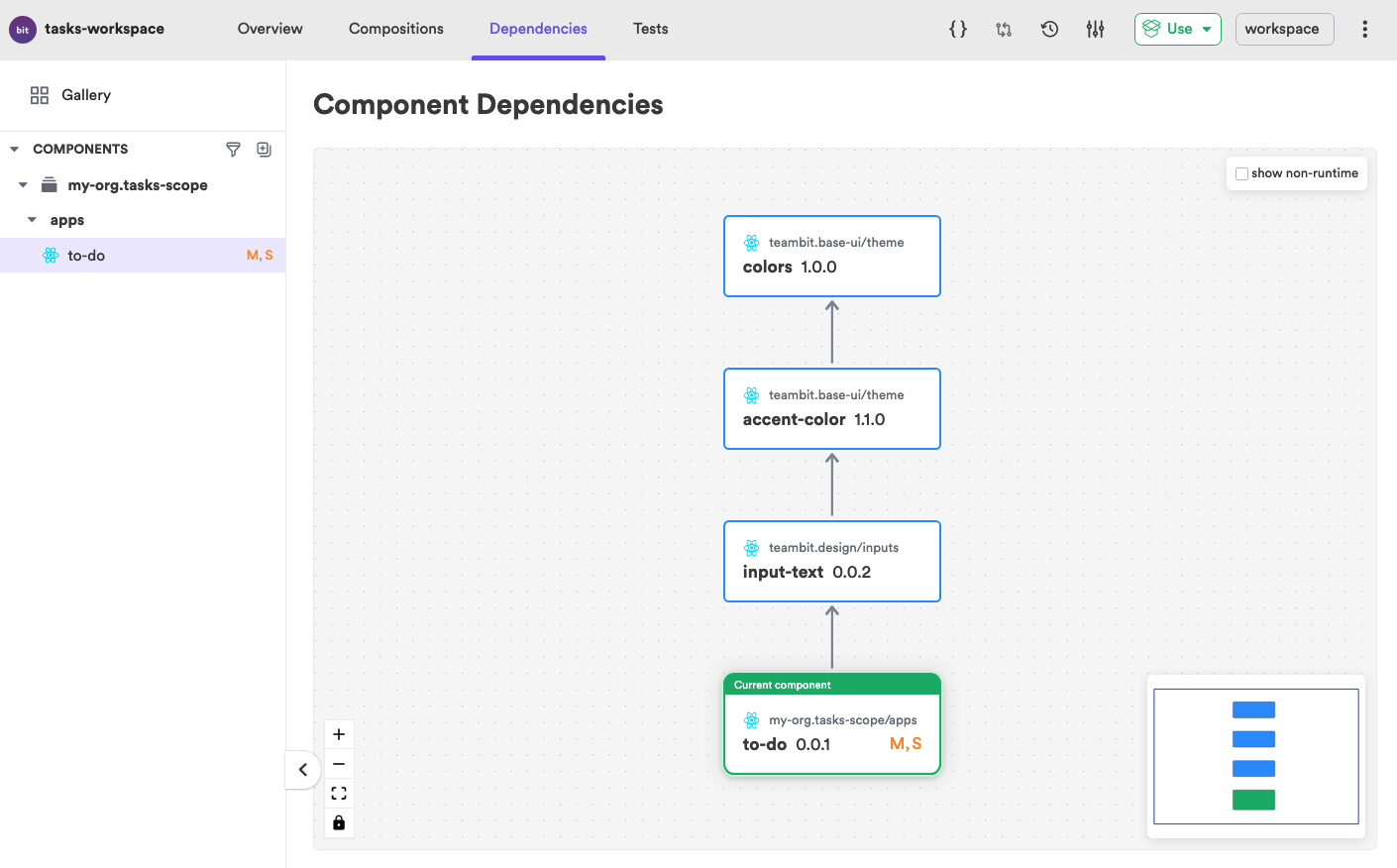Image resolution: width=1397 pixels, height=868 pixels.
Task: Click the filter components funnel icon
Action: 233,149
